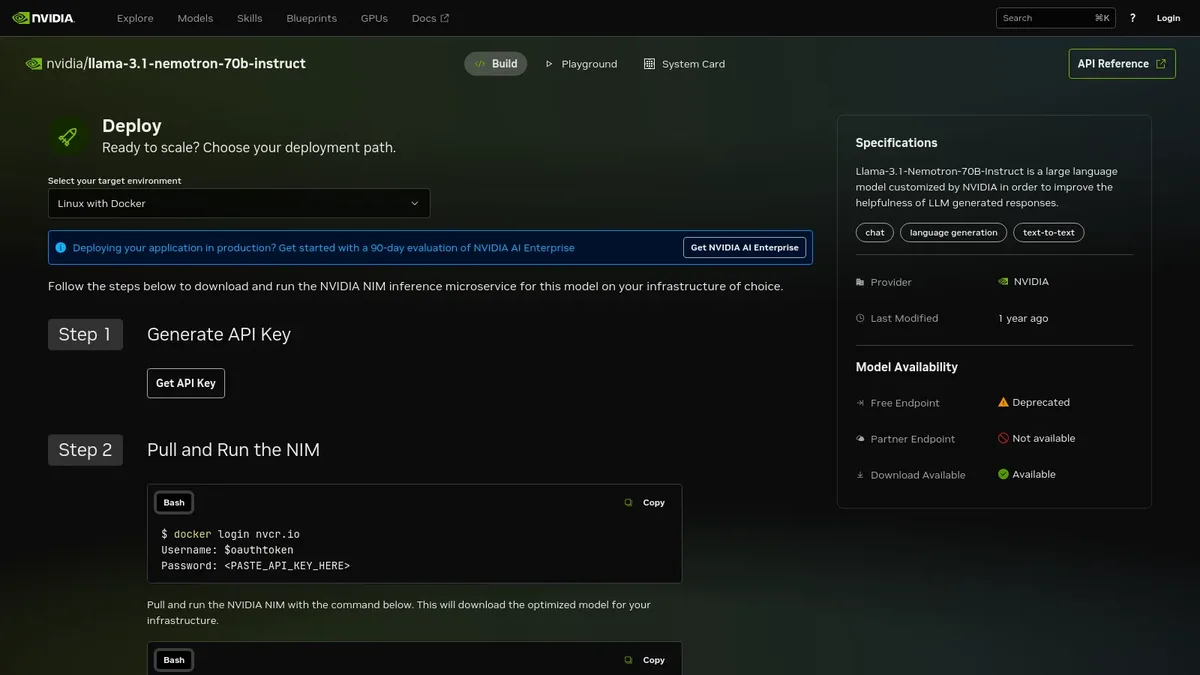Click the NVIDIA logo in header
The image size is (1200, 675).
coord(43,18)
